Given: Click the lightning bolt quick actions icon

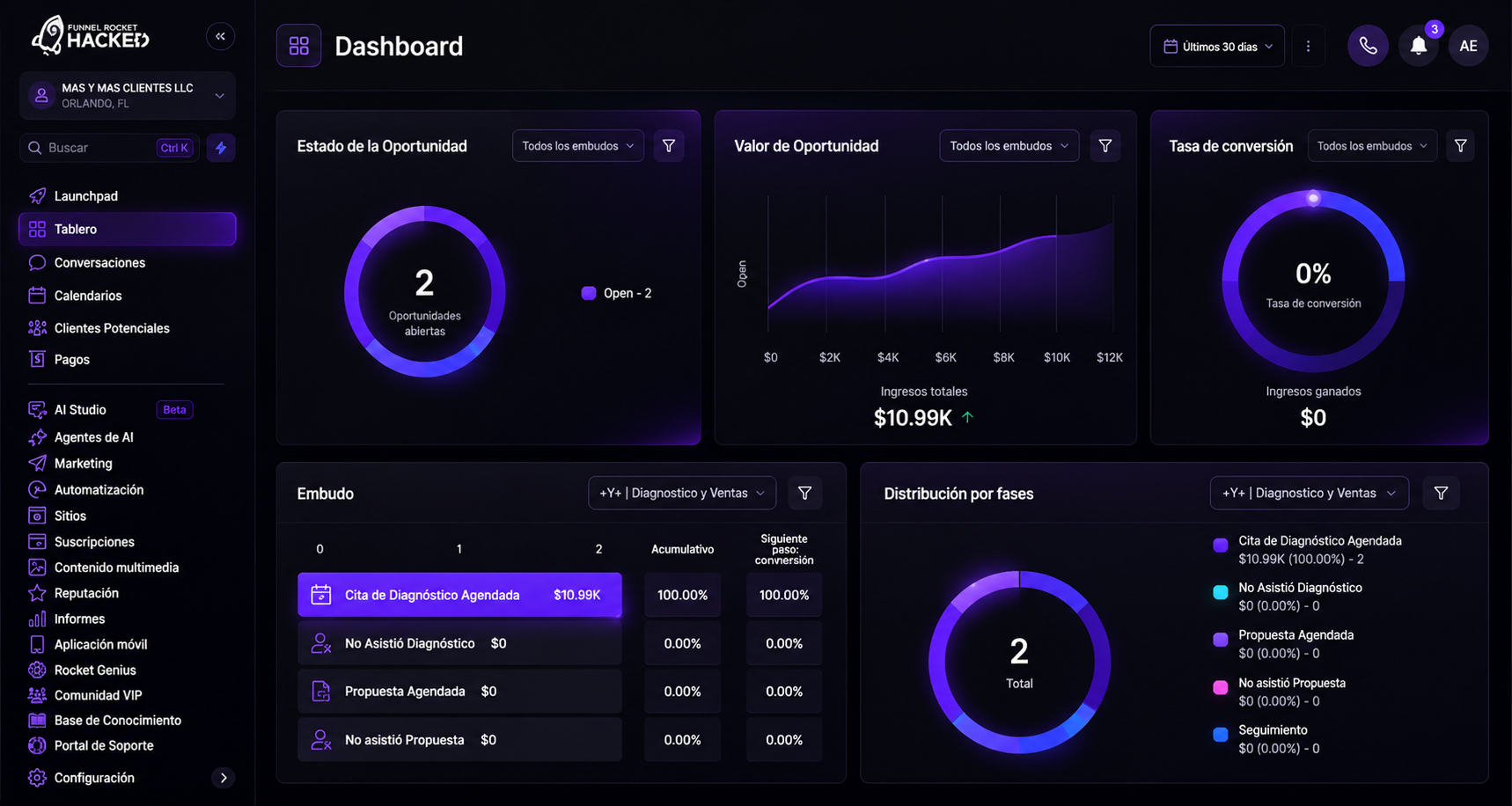Looking at the screenshot, I should pos(221,148).
